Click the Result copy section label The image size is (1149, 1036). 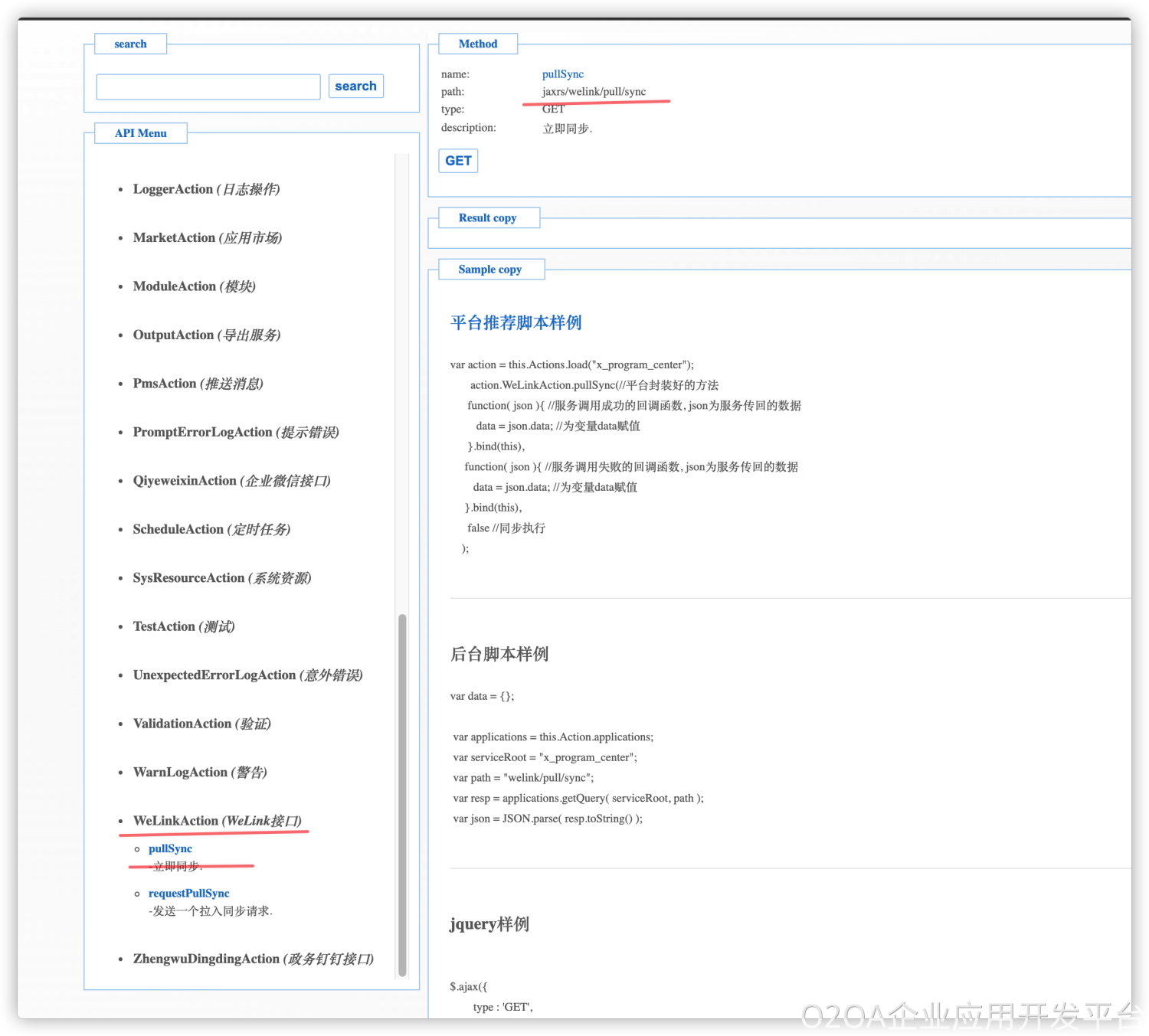[x=488, y=218]
